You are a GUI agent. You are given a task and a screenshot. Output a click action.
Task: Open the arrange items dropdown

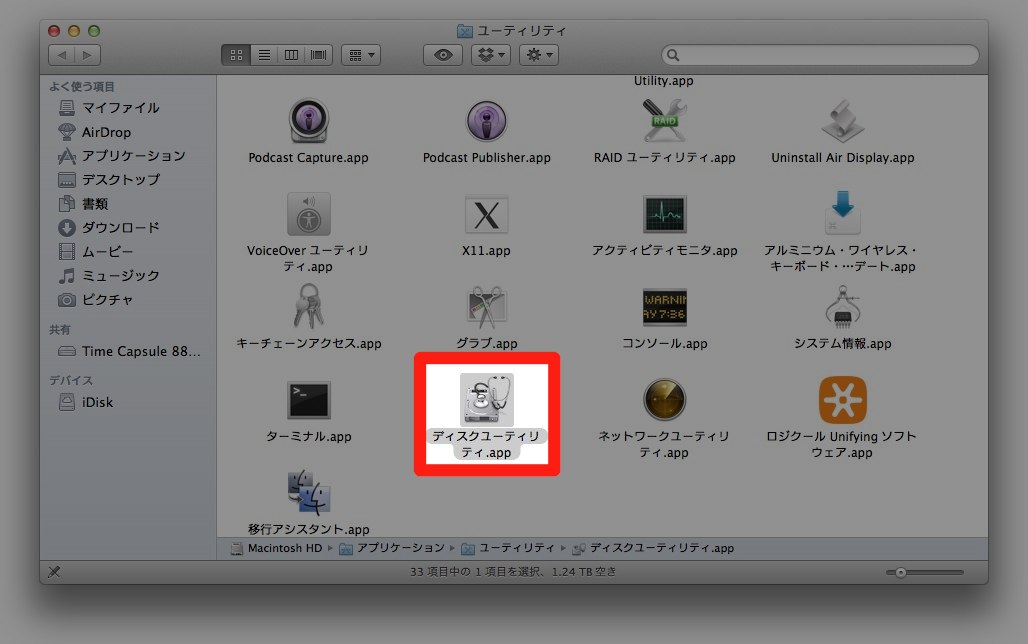(360, 55)
